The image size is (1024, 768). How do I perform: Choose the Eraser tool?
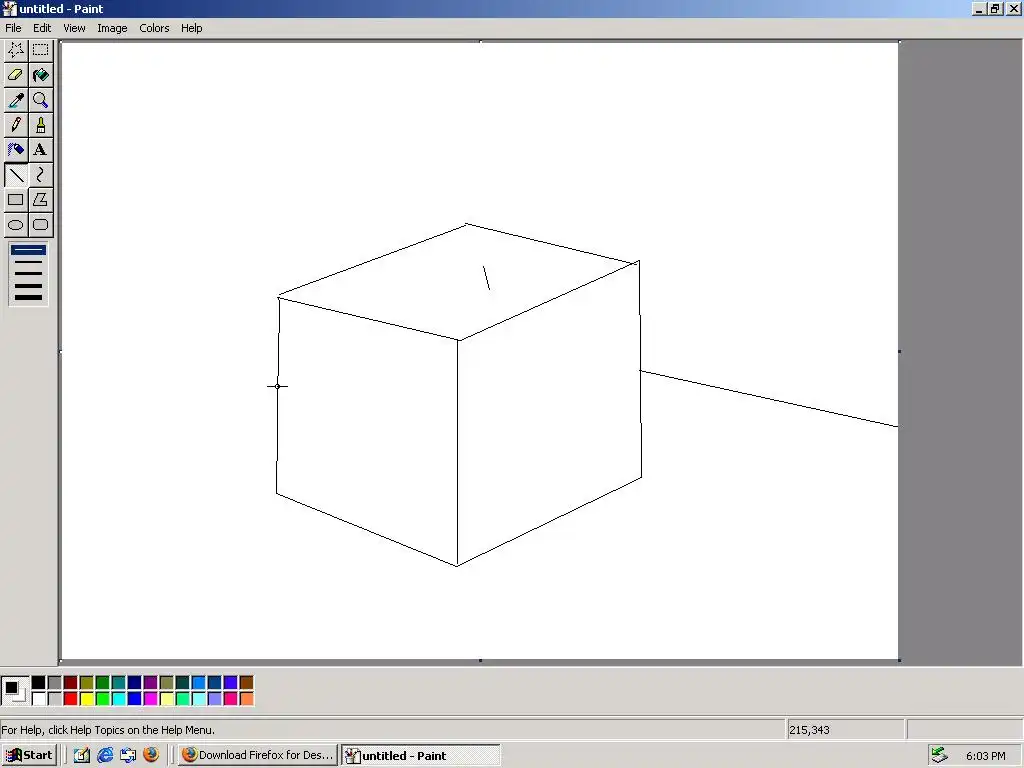(16, 75)
